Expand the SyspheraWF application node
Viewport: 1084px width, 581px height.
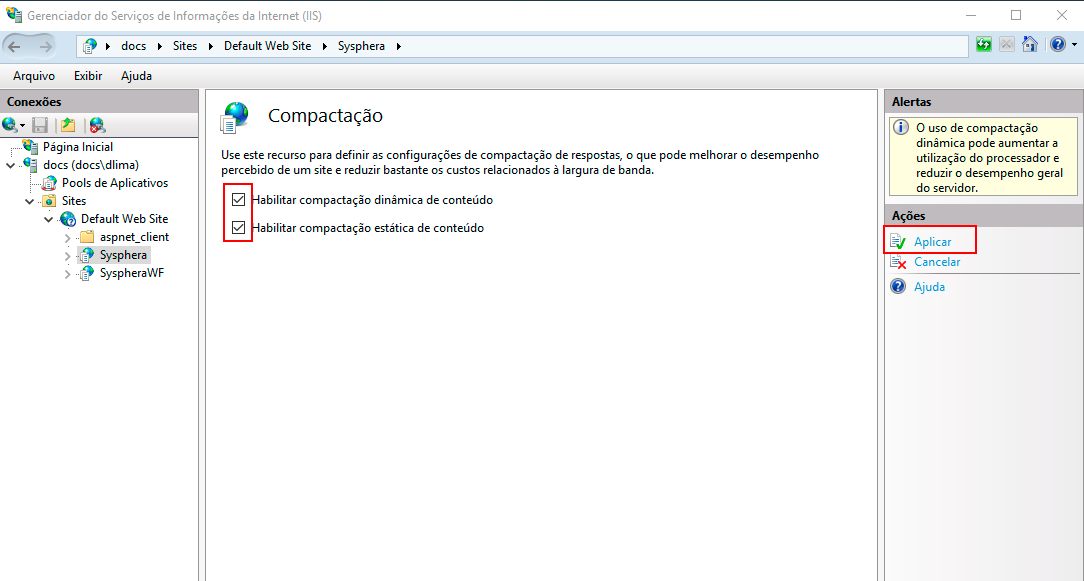pos(67,274)
